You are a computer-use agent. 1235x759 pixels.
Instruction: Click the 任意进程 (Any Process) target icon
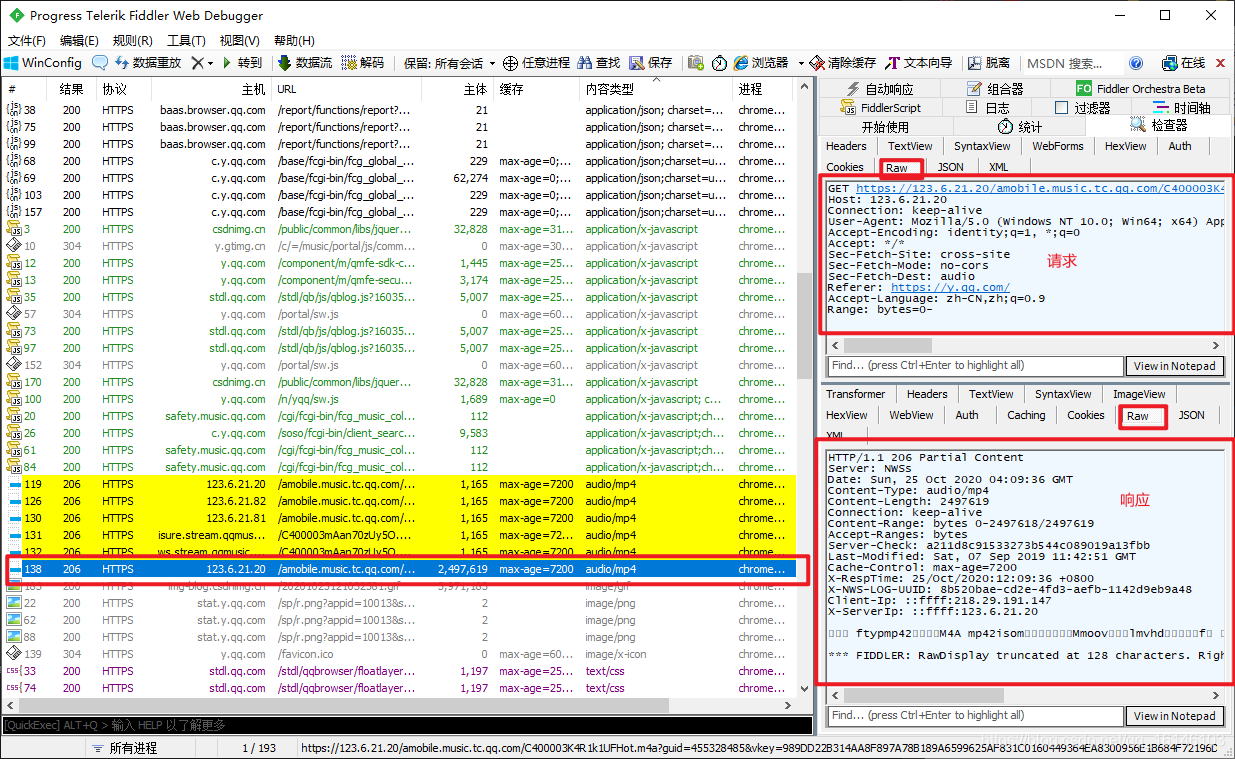510,62
